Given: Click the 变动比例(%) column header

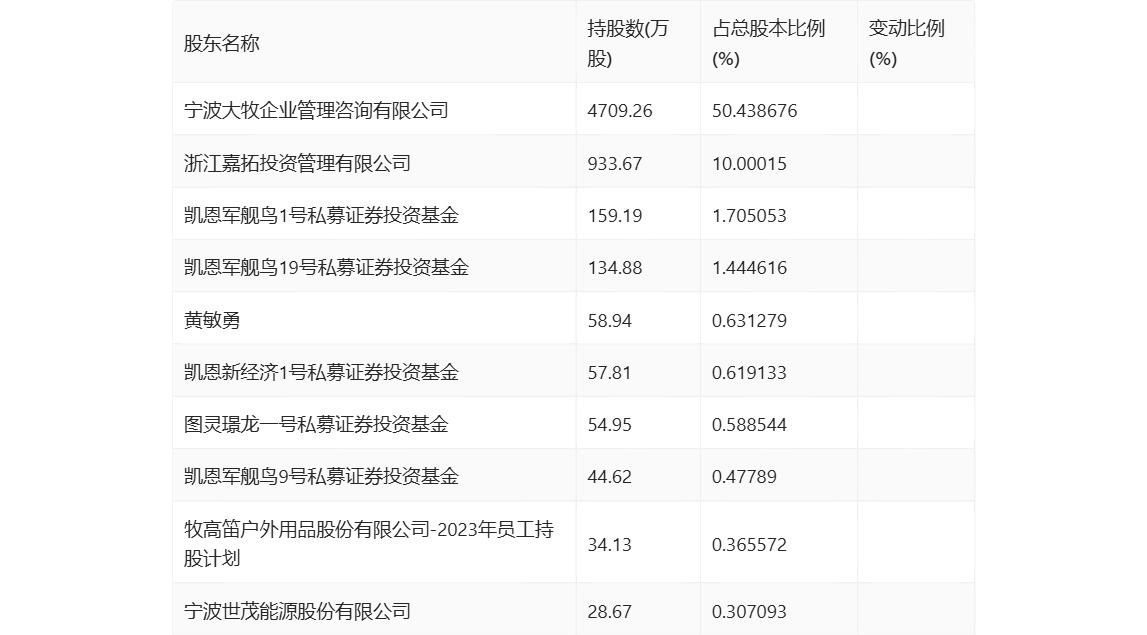Looking at the screenshot, I should tap(906, 44).
